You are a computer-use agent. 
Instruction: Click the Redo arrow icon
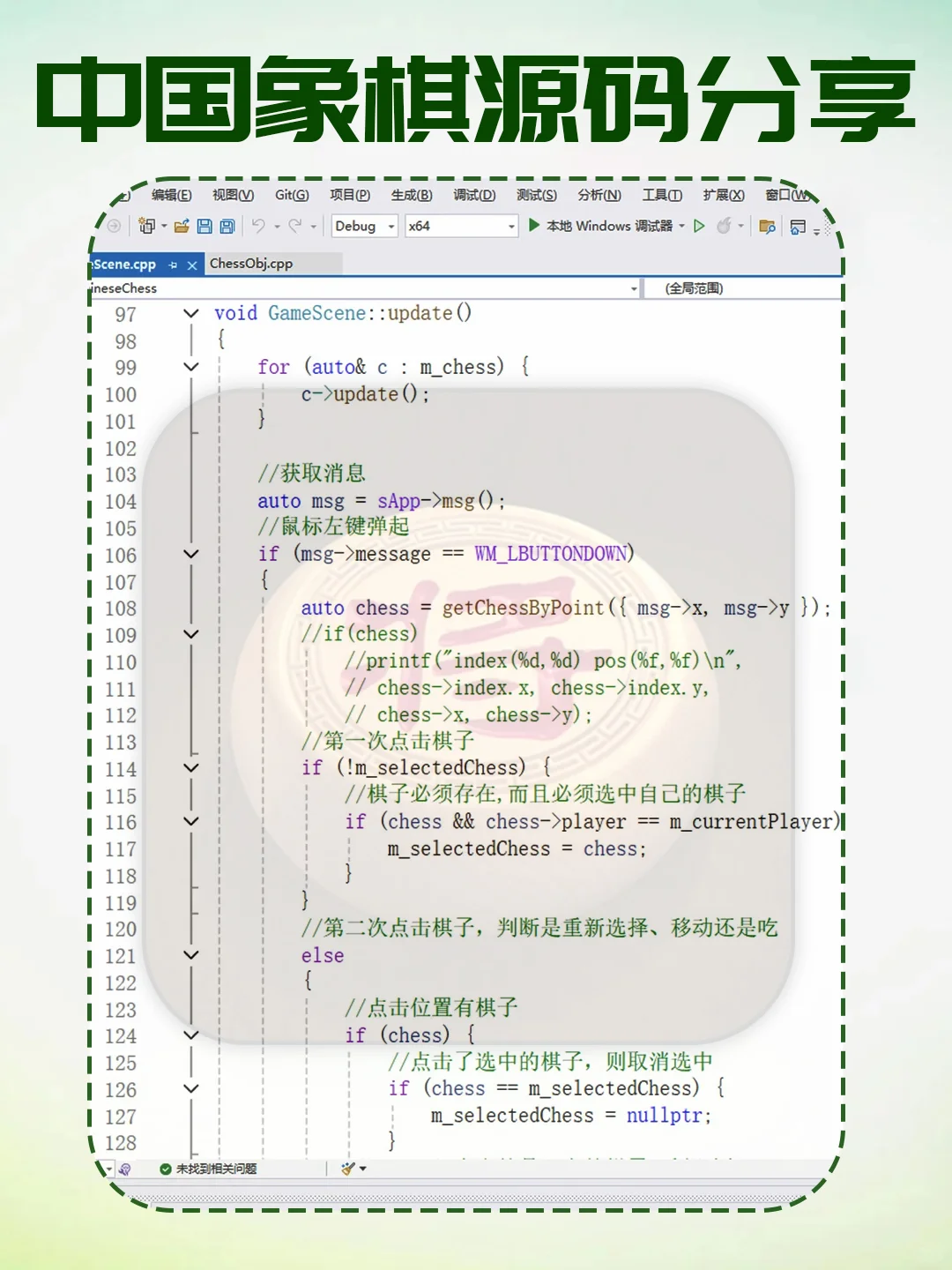(x=295, y=226)
